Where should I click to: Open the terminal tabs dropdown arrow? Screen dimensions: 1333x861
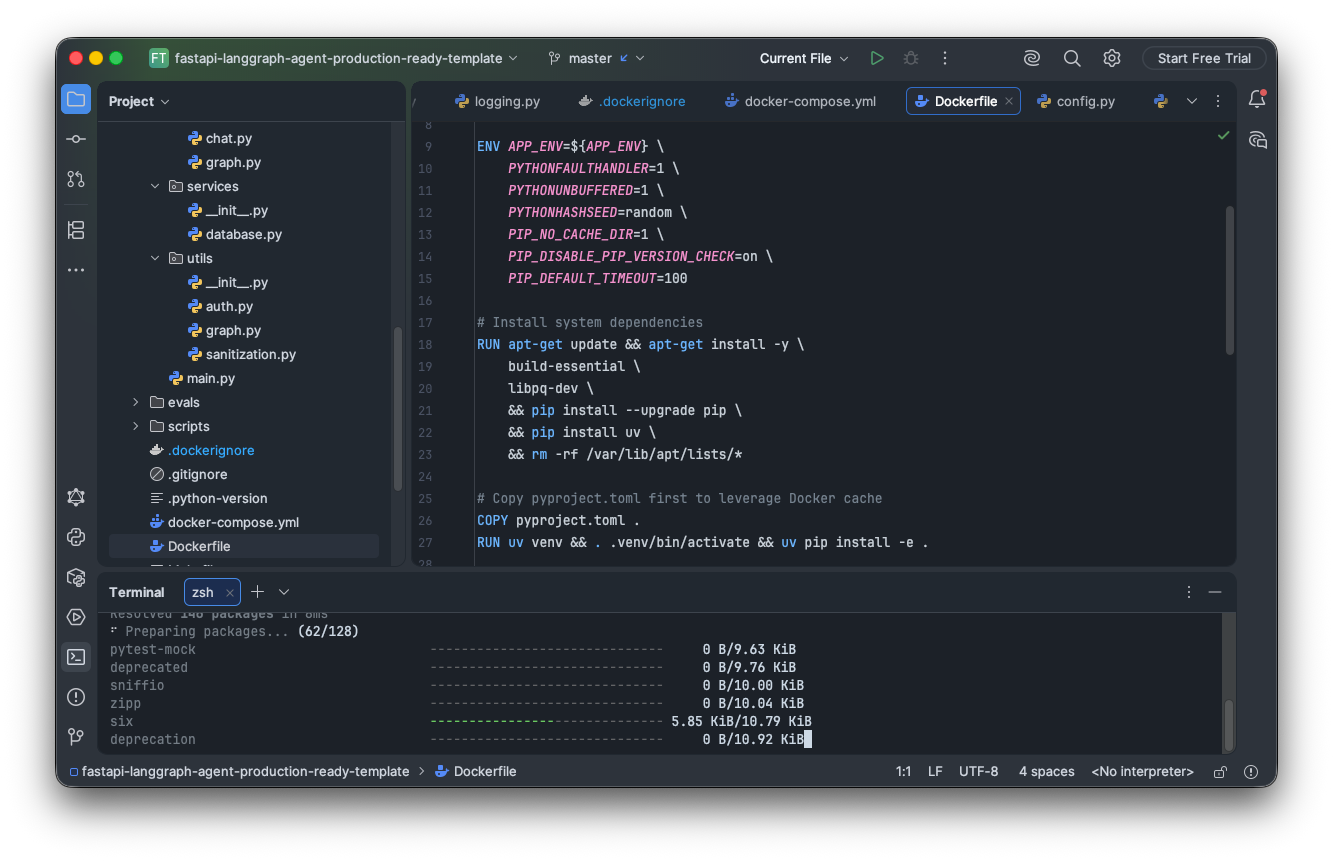[284, 592]
